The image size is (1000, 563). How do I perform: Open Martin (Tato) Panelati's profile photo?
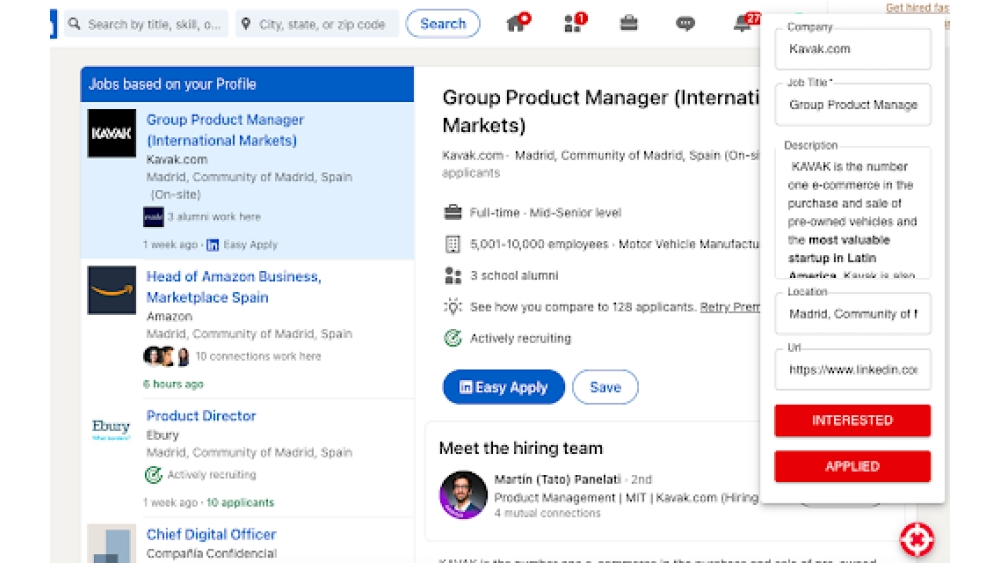point(464,495)
